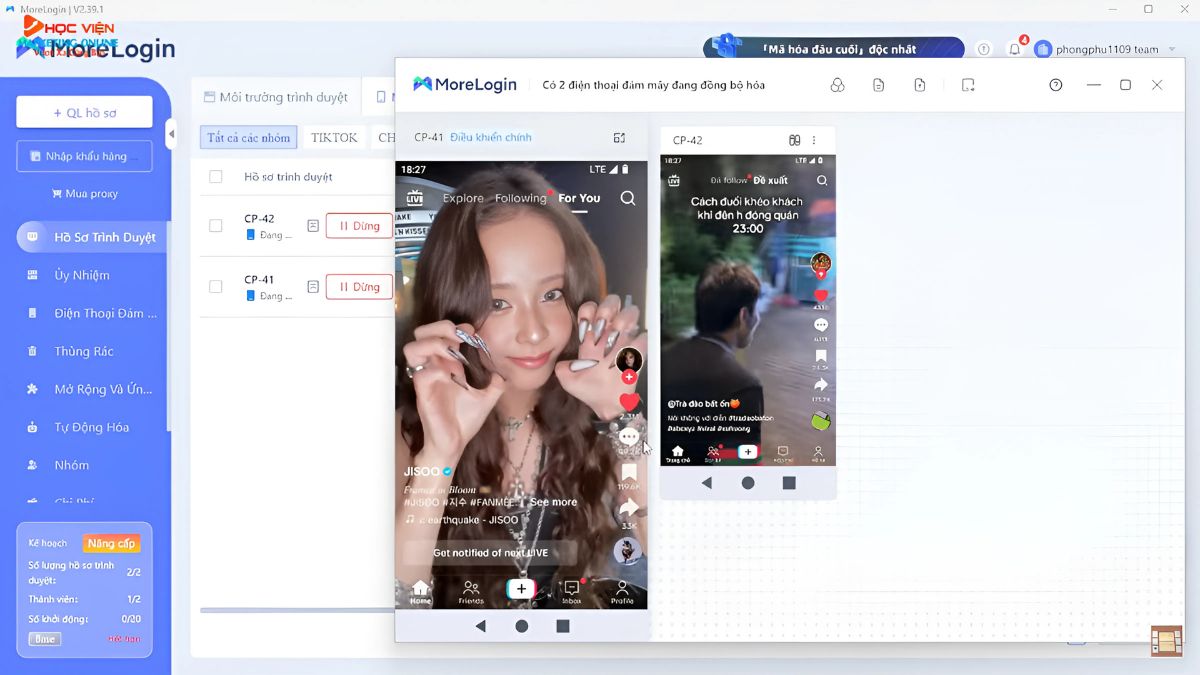Click the screen capture icon in sync window header

click(968, 85)
